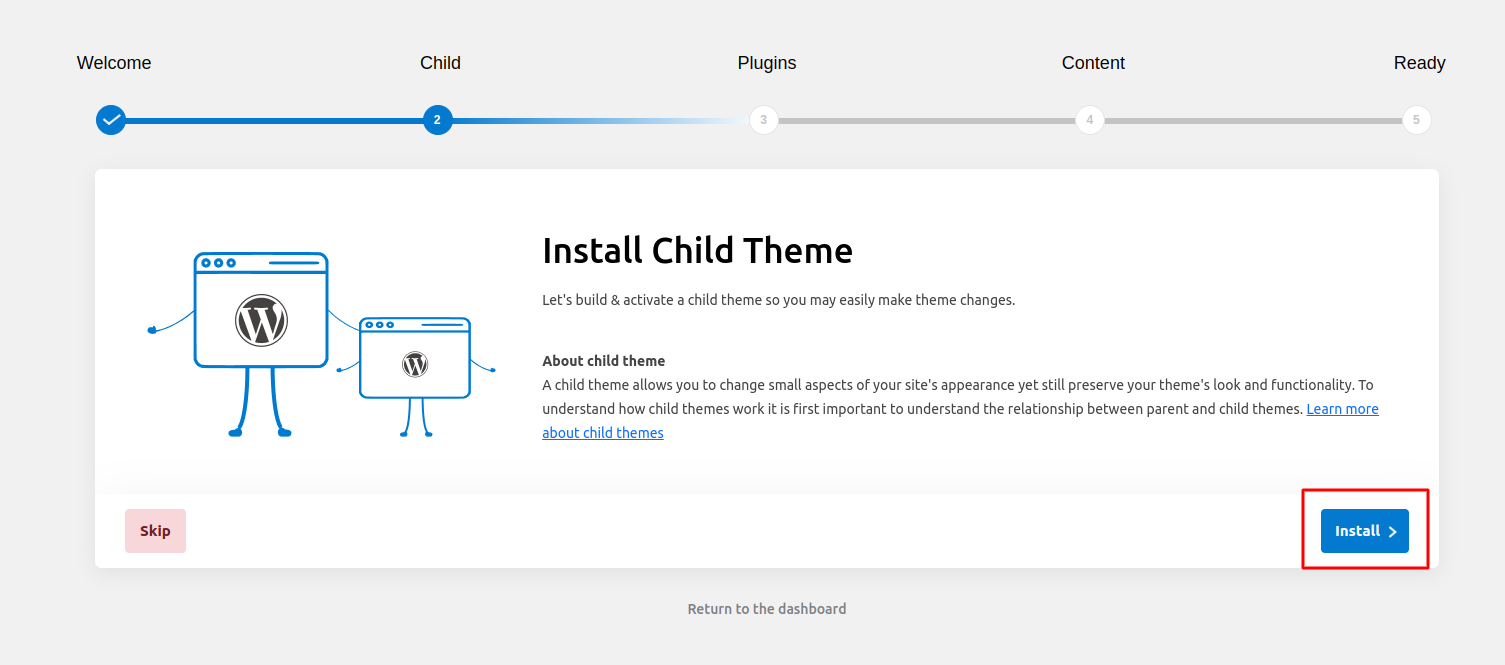Skip the child theme step
1505x665 pixels.
coord(155,531)
